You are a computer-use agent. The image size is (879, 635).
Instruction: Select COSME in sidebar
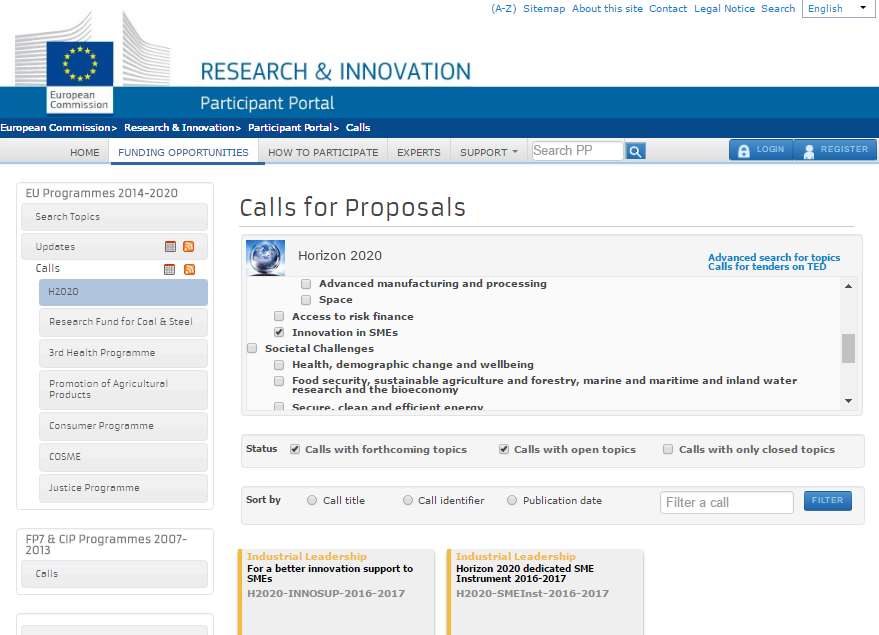[123, 457]
